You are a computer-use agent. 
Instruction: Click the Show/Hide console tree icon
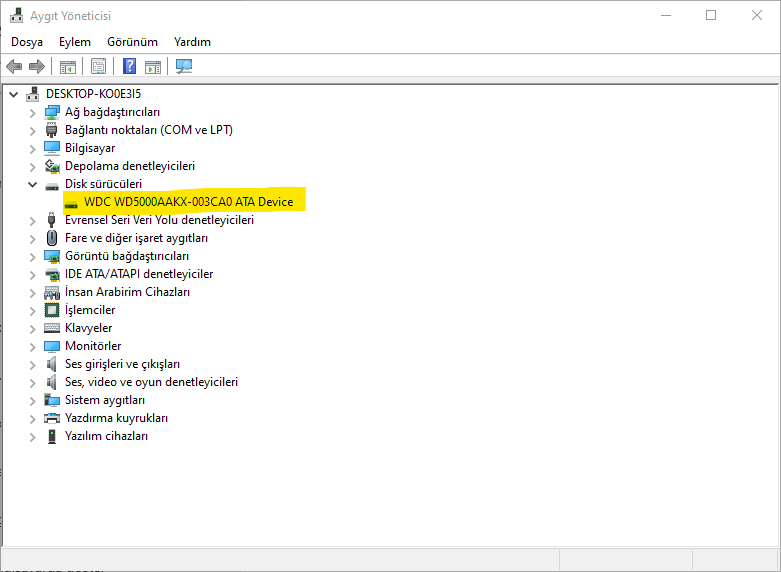pyautogui.click(x=68, y=66)
